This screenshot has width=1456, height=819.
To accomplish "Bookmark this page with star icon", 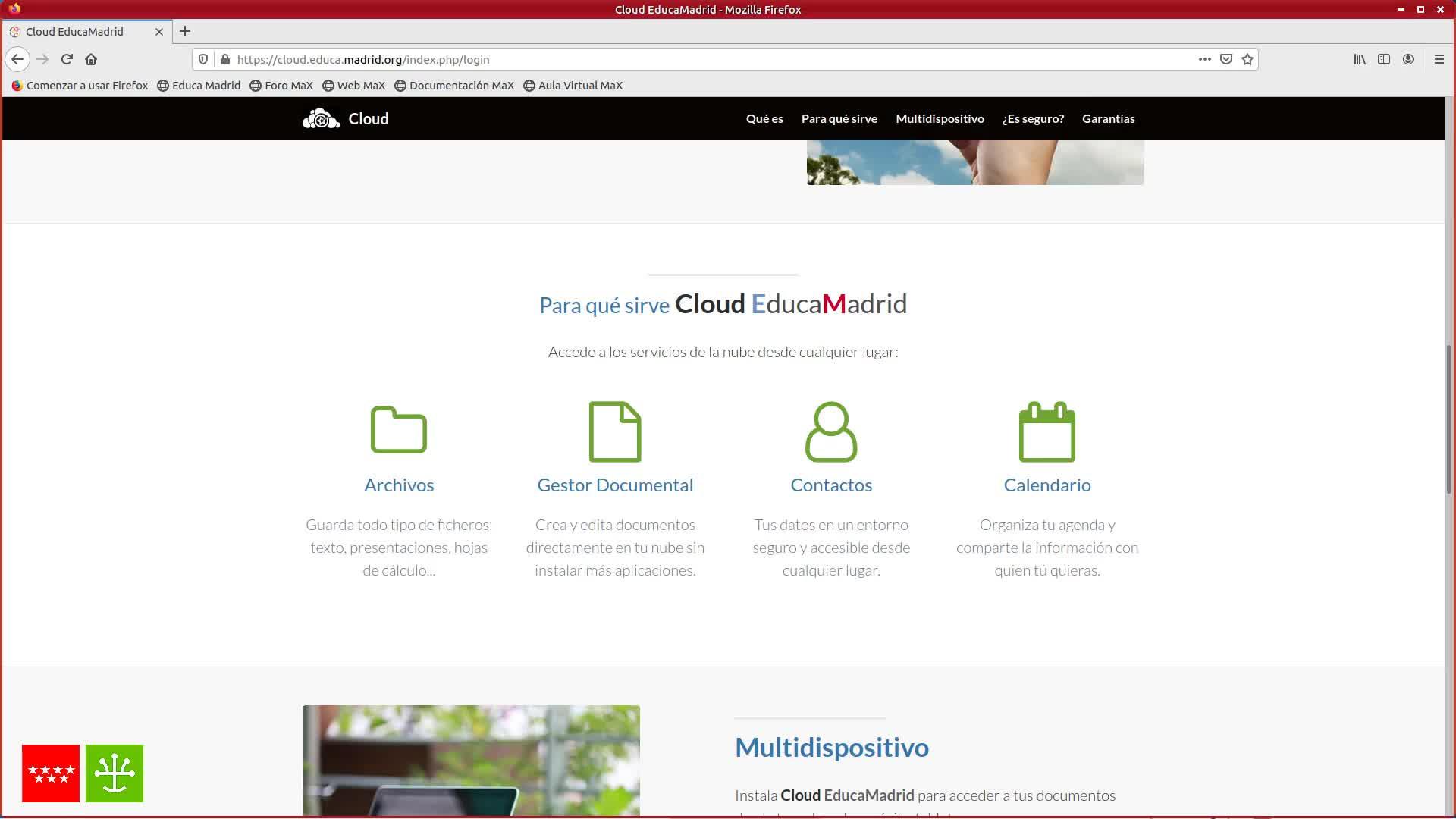I will (x=1247, y=59).
